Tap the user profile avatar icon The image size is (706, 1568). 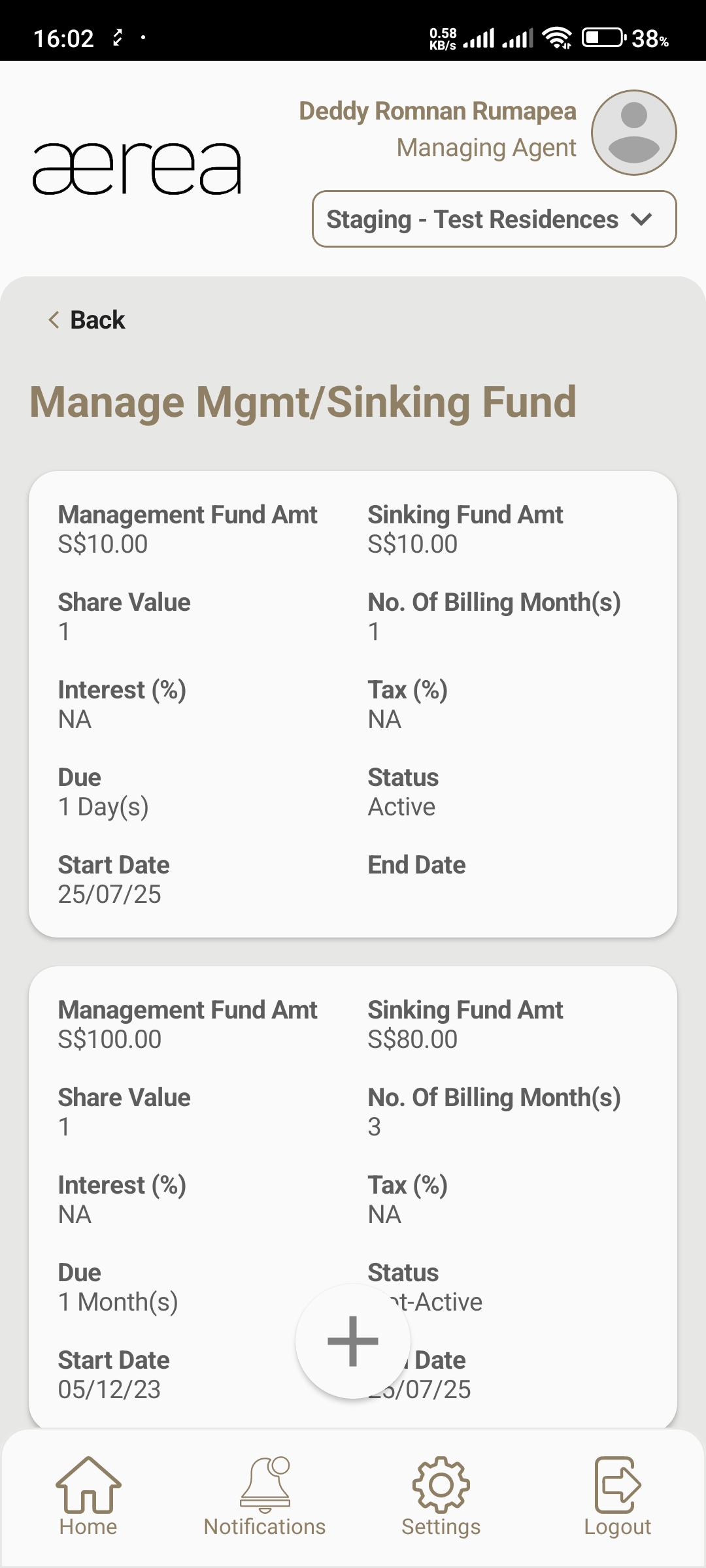point(633,133)
